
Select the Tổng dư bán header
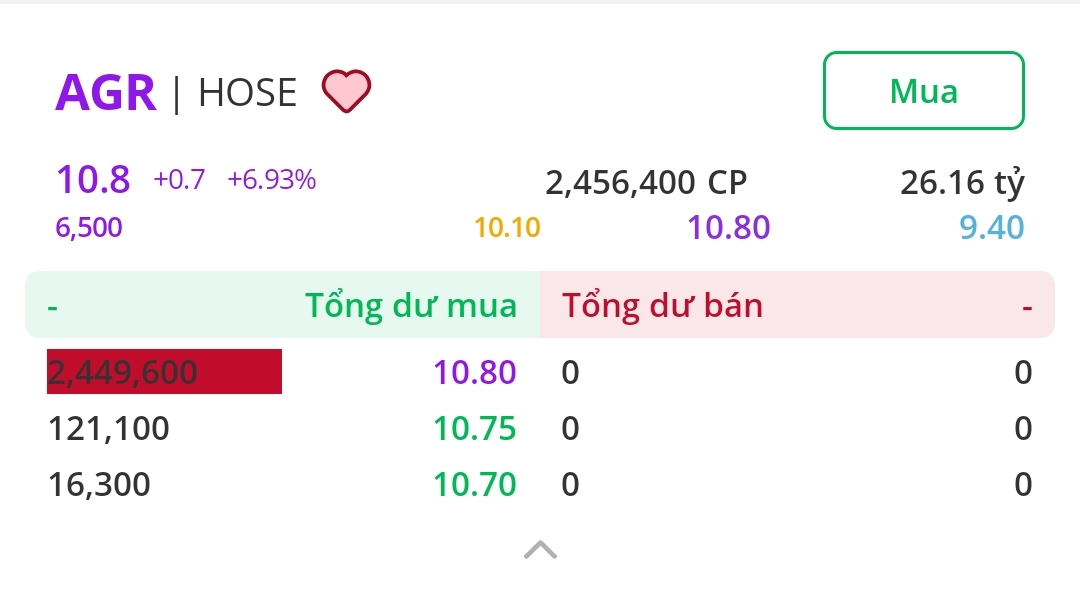[x=662, y=305]
